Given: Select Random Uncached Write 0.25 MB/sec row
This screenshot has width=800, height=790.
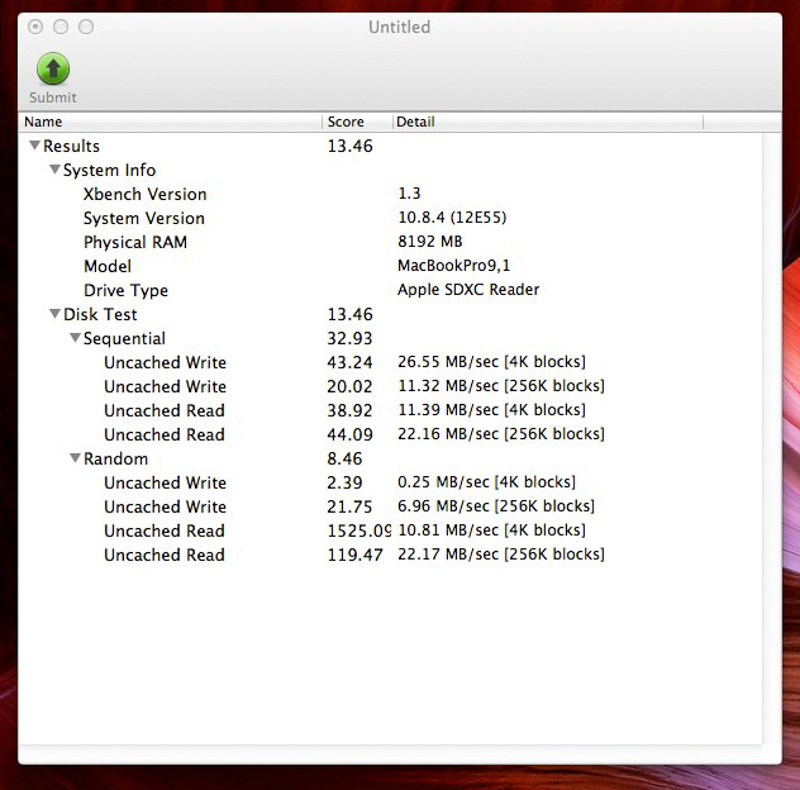Looking at the screenshot, I should (165, 482).
